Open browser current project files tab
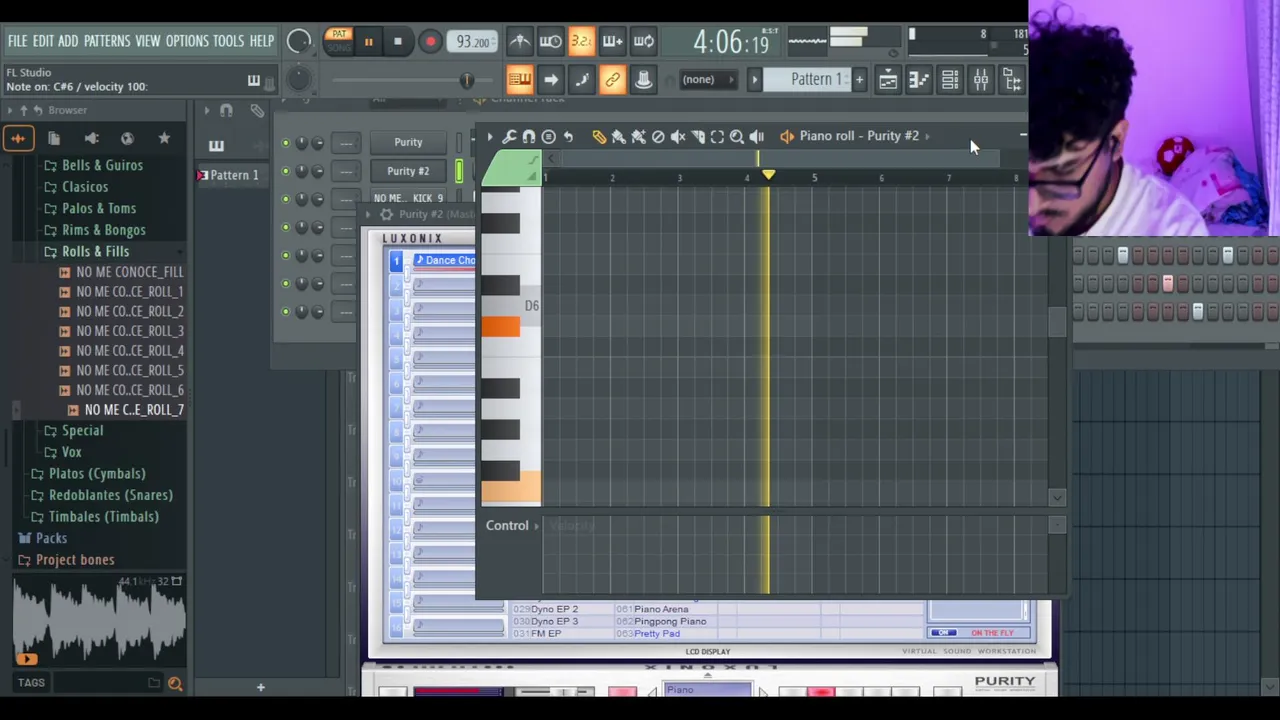Viewport: 1280px width, 720px height. [x=54, y=138]
